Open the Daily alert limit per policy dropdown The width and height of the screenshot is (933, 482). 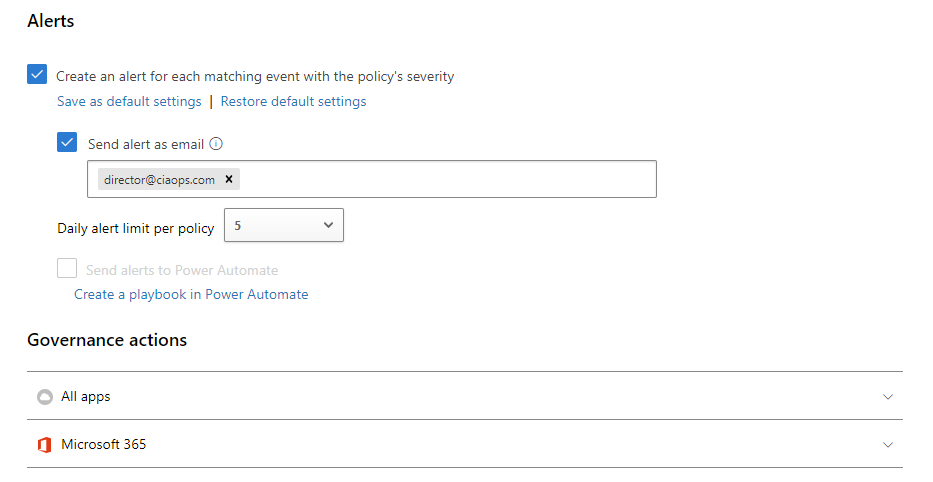pyautogui.click(x=283, y=226)
